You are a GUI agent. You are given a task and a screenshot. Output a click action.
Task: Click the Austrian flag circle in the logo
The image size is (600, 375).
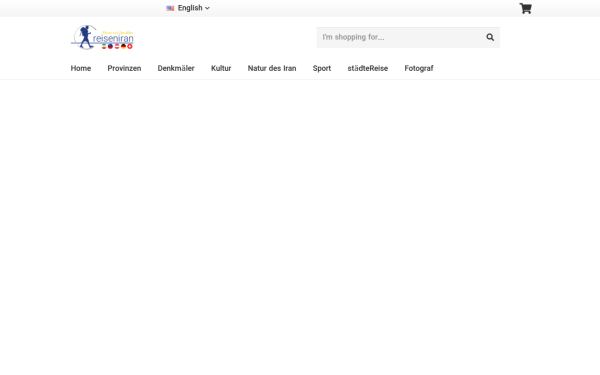tap(117, 46)
